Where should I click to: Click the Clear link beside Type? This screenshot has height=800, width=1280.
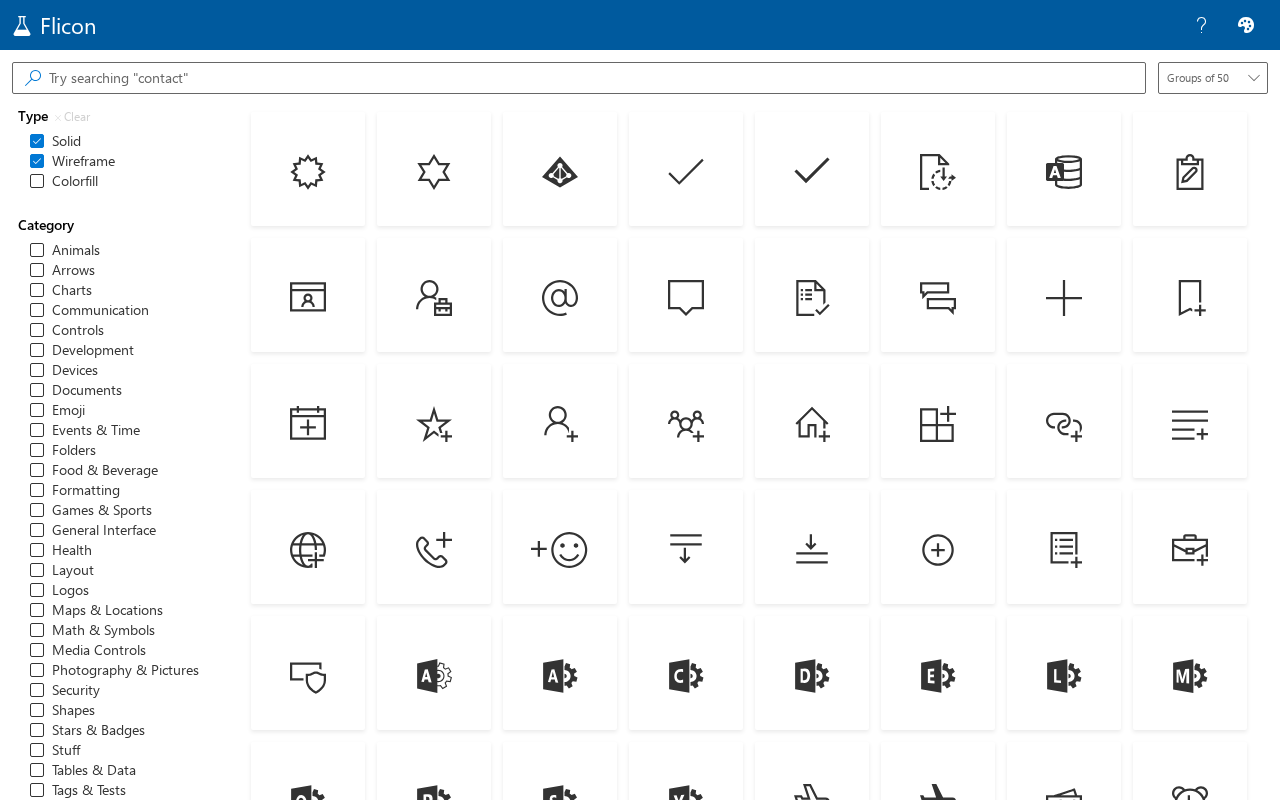tap(73, 117)
